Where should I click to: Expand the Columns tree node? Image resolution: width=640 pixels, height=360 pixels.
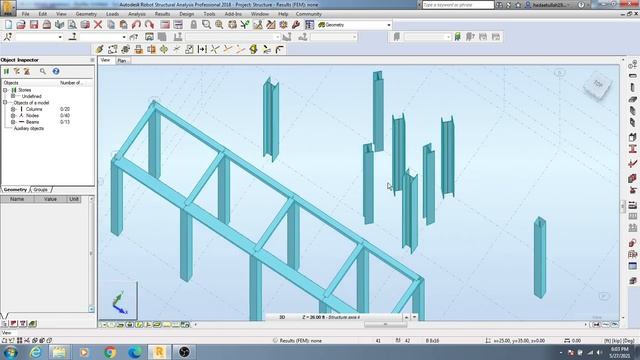coord(13,109)
